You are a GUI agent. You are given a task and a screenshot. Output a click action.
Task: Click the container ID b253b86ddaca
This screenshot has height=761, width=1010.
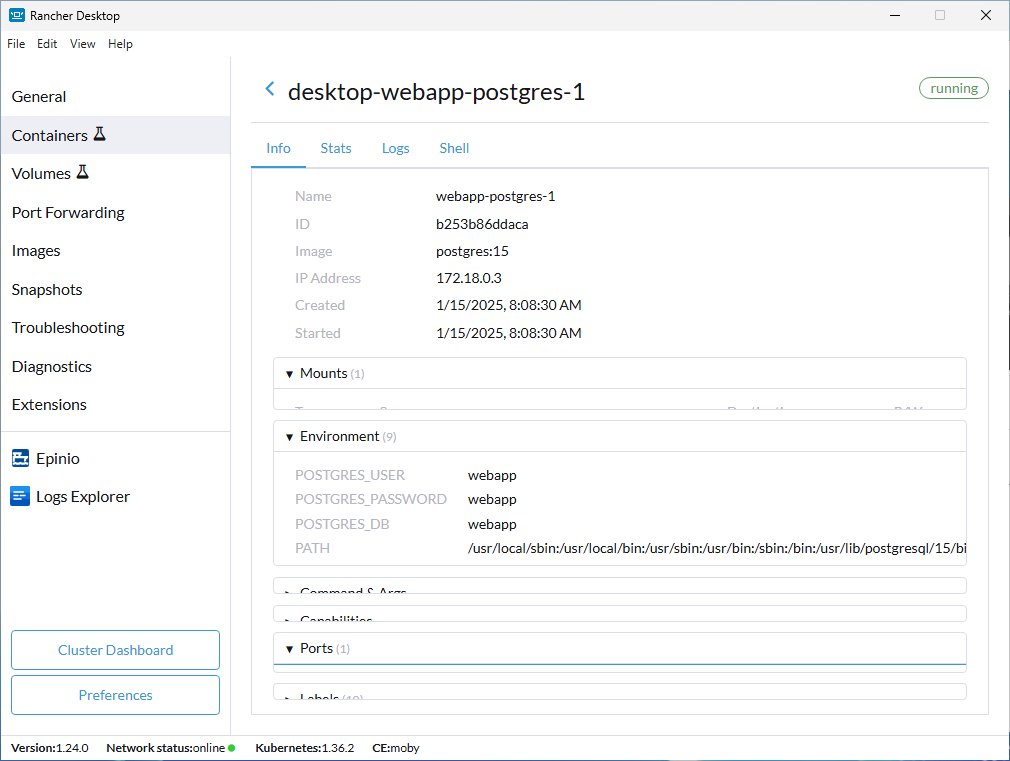(482, 224)
